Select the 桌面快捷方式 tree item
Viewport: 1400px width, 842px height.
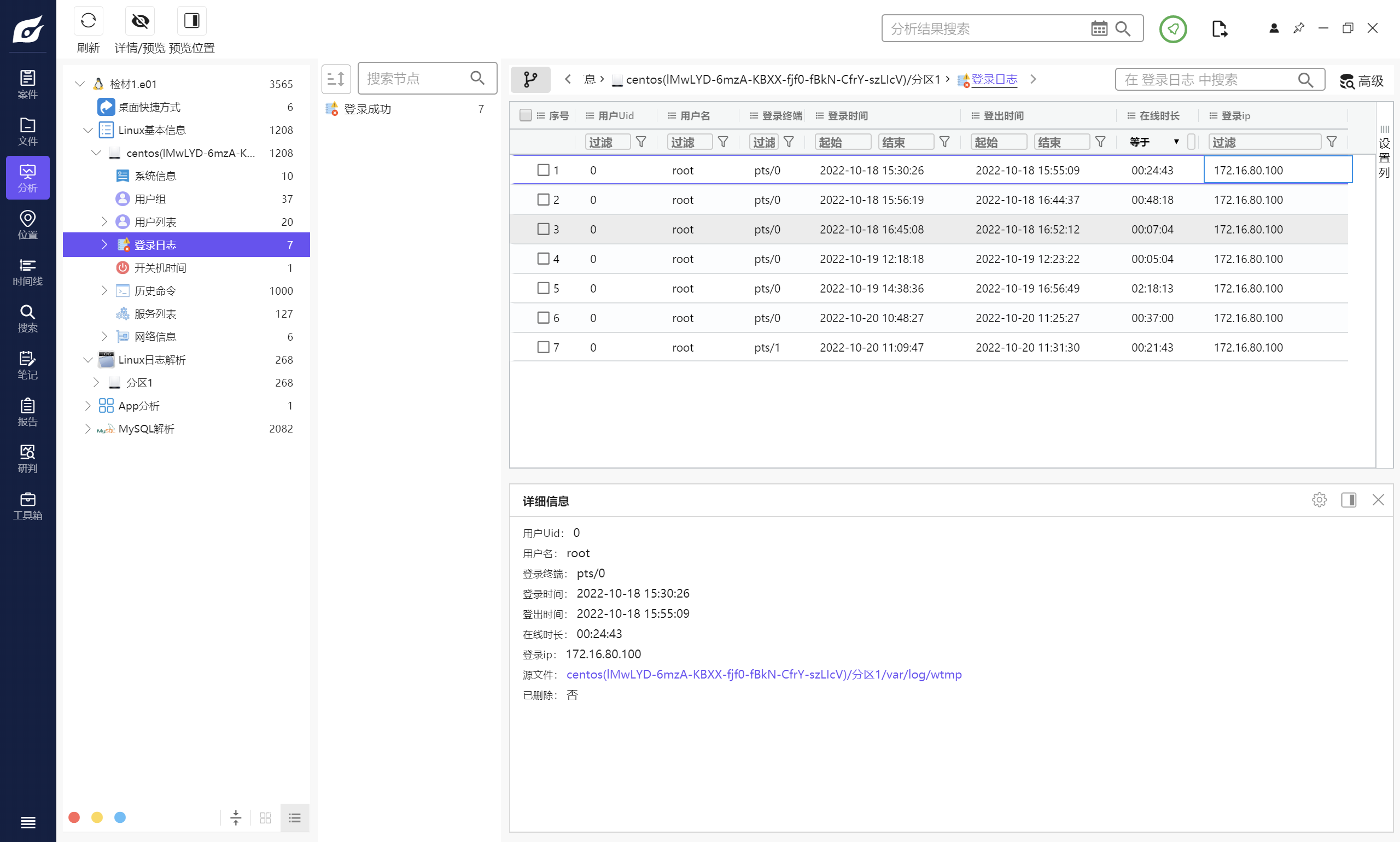149,107
